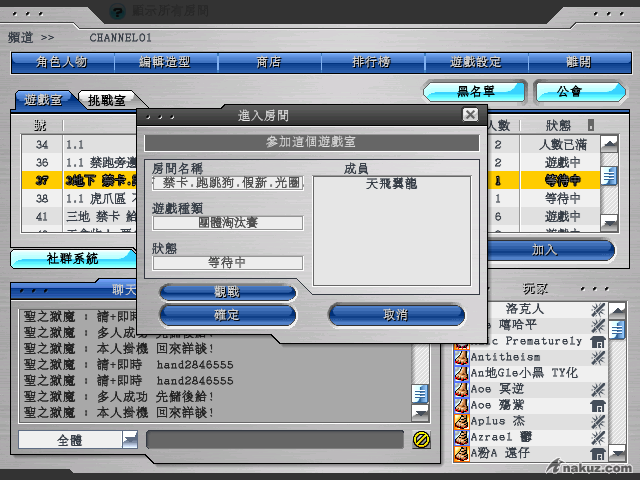The height and width of the screenshot is (480, 640).
Task: Click the 取消 cancel button
Action: tap(395, 315)
